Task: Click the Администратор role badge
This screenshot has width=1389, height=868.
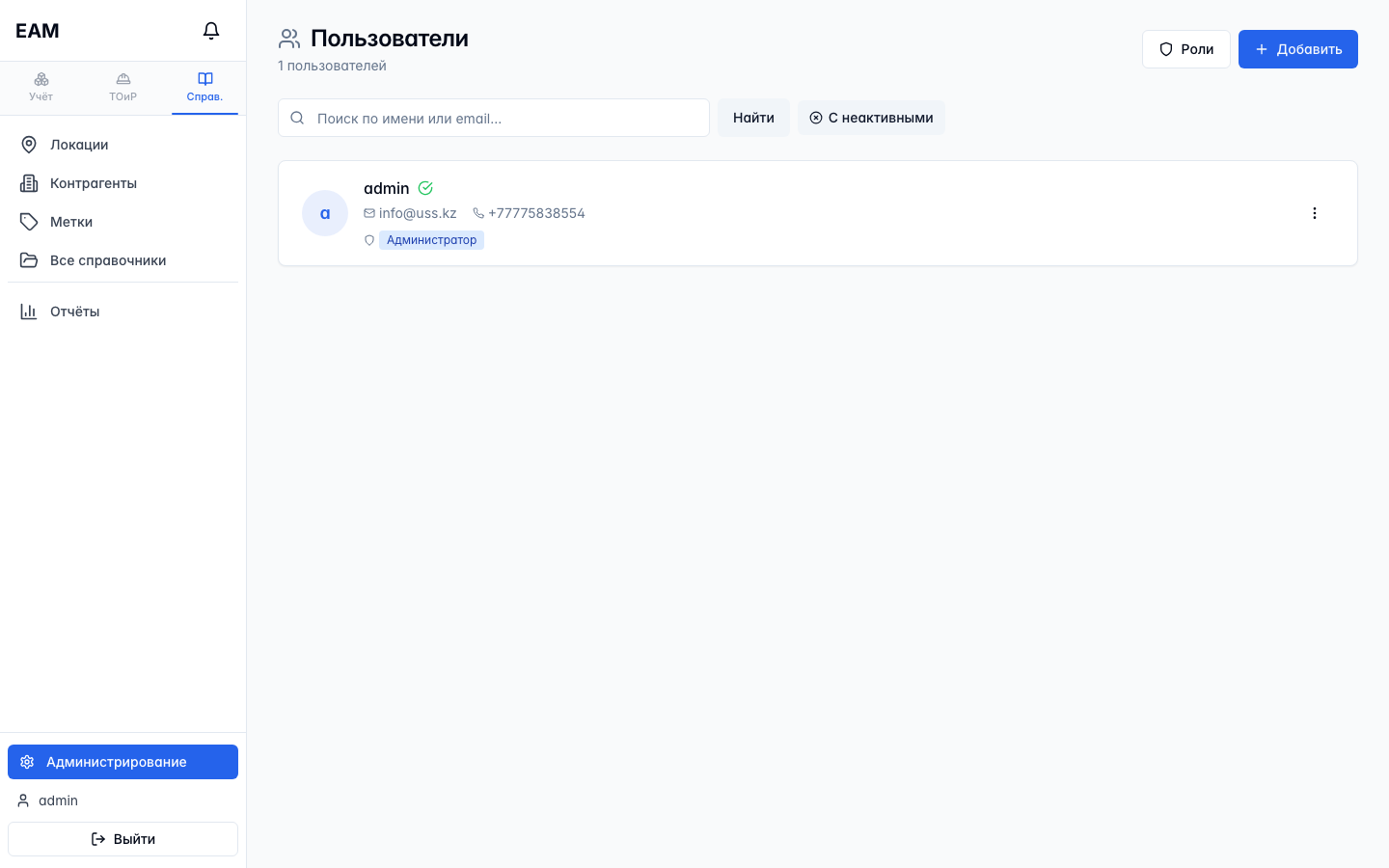Action: tap(431, 240)
